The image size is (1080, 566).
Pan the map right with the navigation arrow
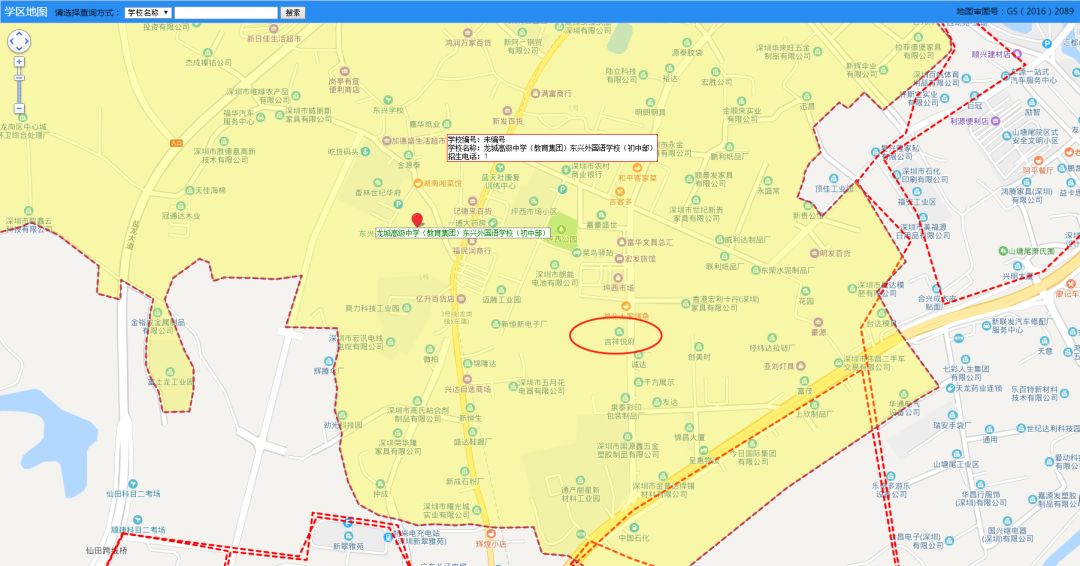click(x=26, y=41)
